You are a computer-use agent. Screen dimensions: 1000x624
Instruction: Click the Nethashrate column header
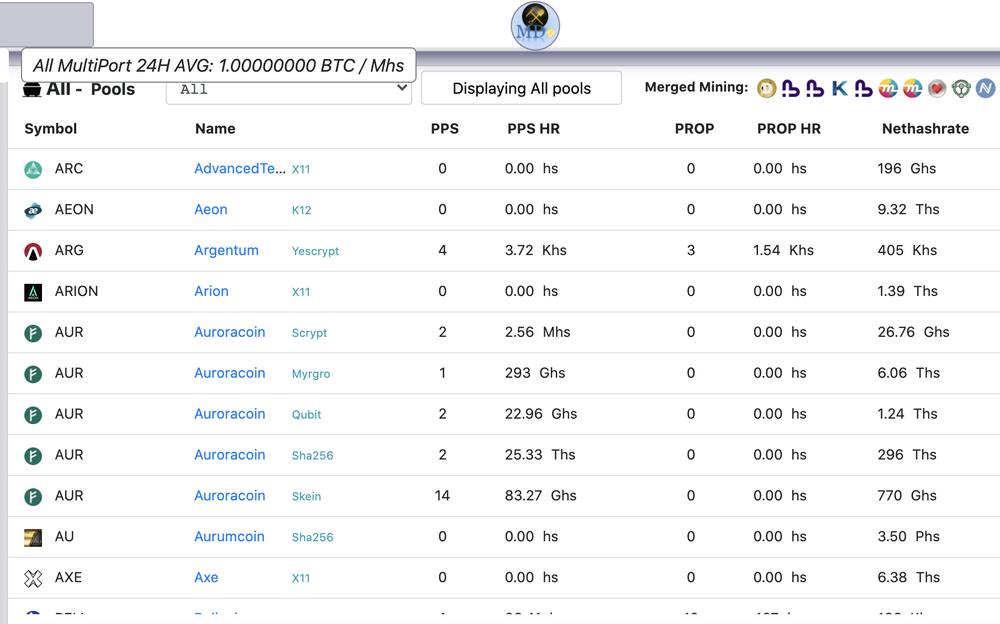click(925, 128)
